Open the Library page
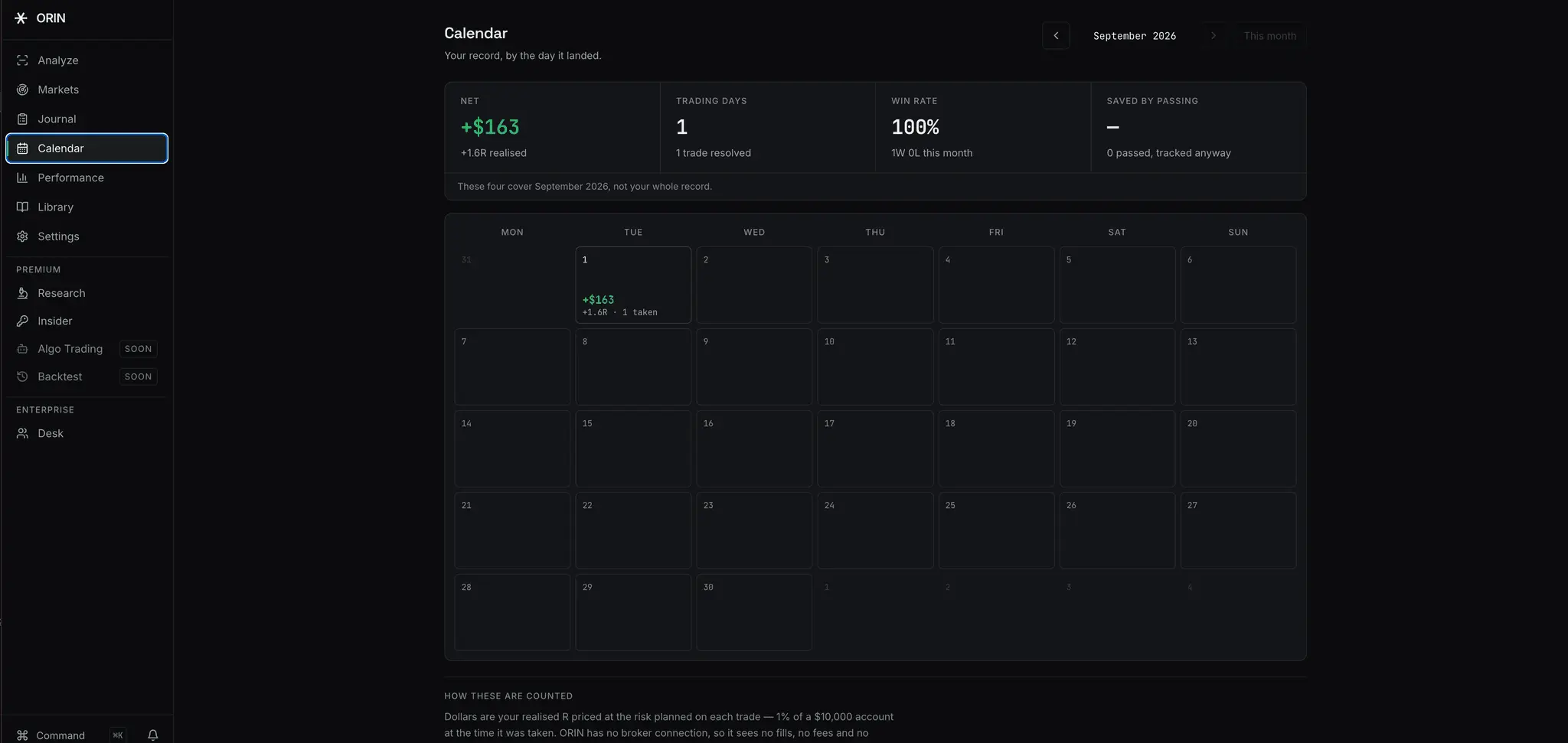This screenshot has height=743, width=1568. point(87,207)
